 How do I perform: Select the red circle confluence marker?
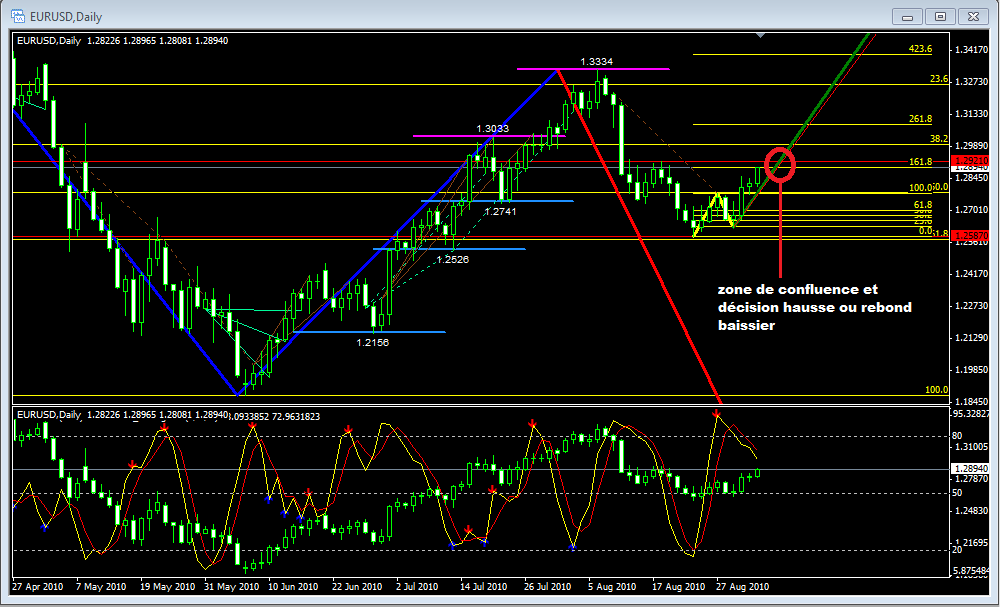780,165
